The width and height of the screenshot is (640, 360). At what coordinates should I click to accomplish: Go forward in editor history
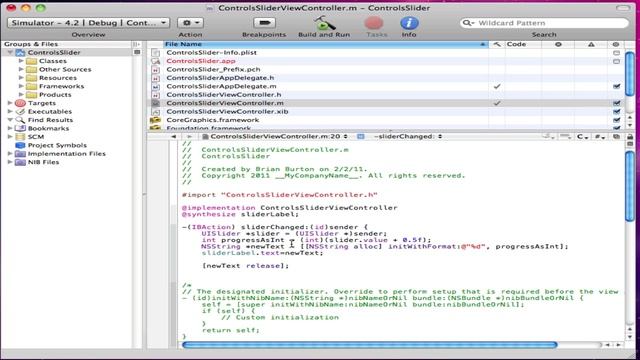[189, 136]
